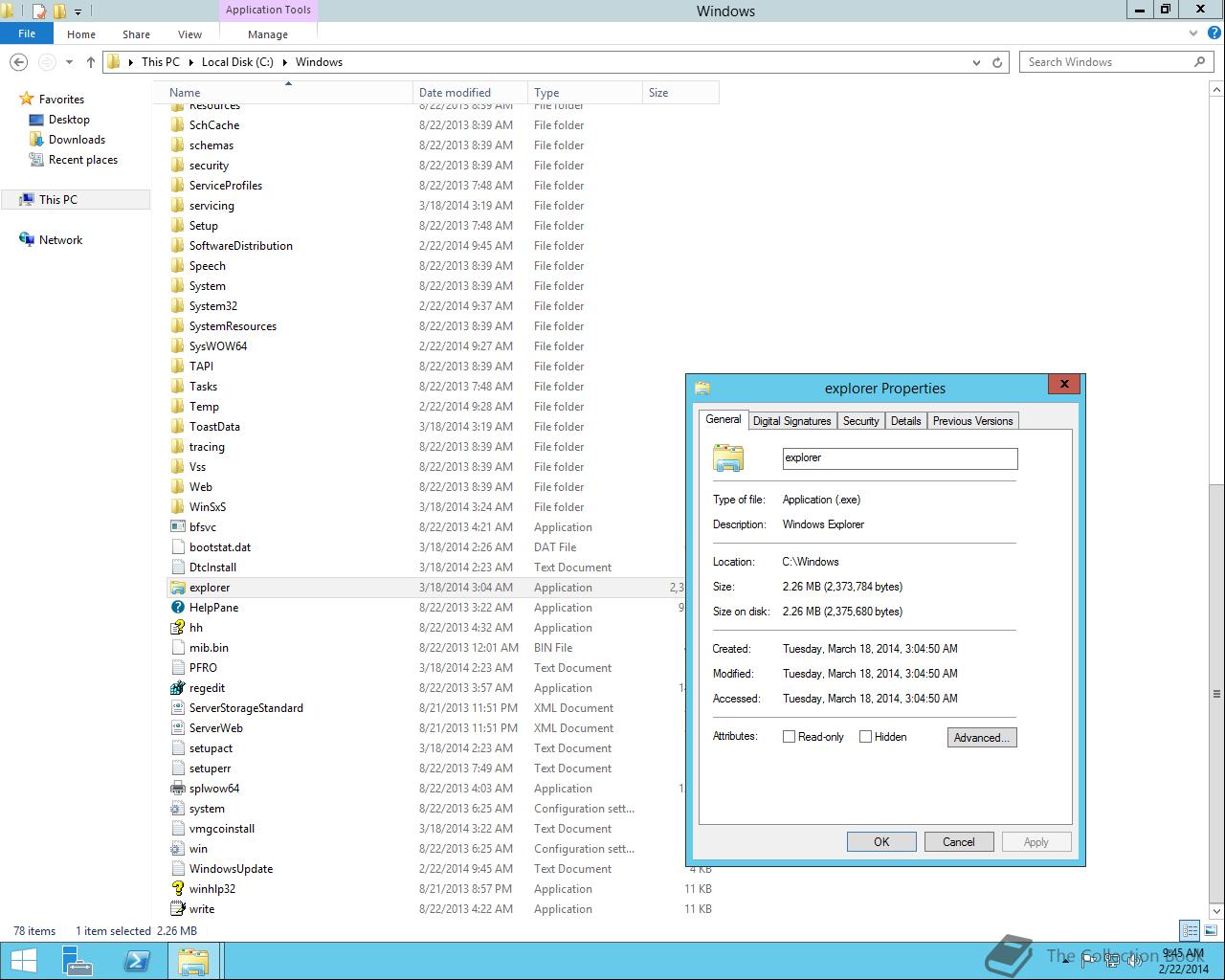The height and width of the screenshot is (980, 1225).
Task: Sort by the Size column header
Action: tap(680, 93)
